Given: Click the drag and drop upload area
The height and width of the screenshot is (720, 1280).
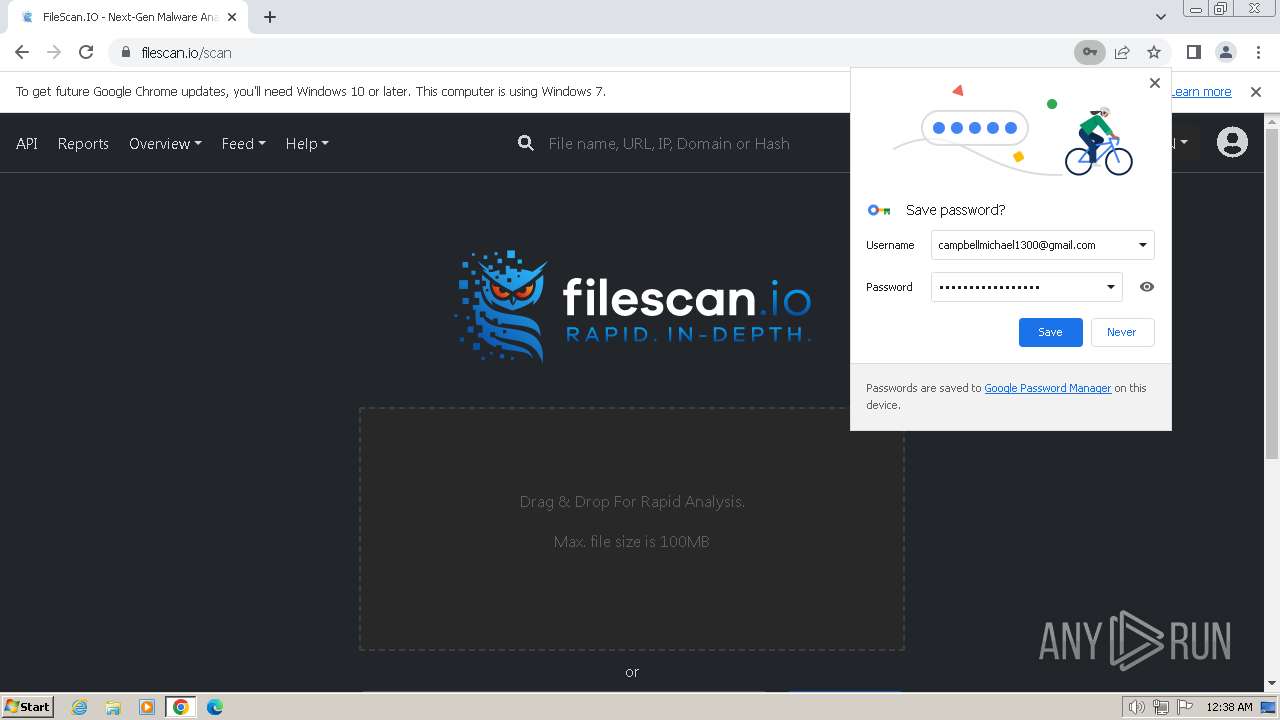Looking at the screenshot, I should pyautogui.click(x=632, y=529).
